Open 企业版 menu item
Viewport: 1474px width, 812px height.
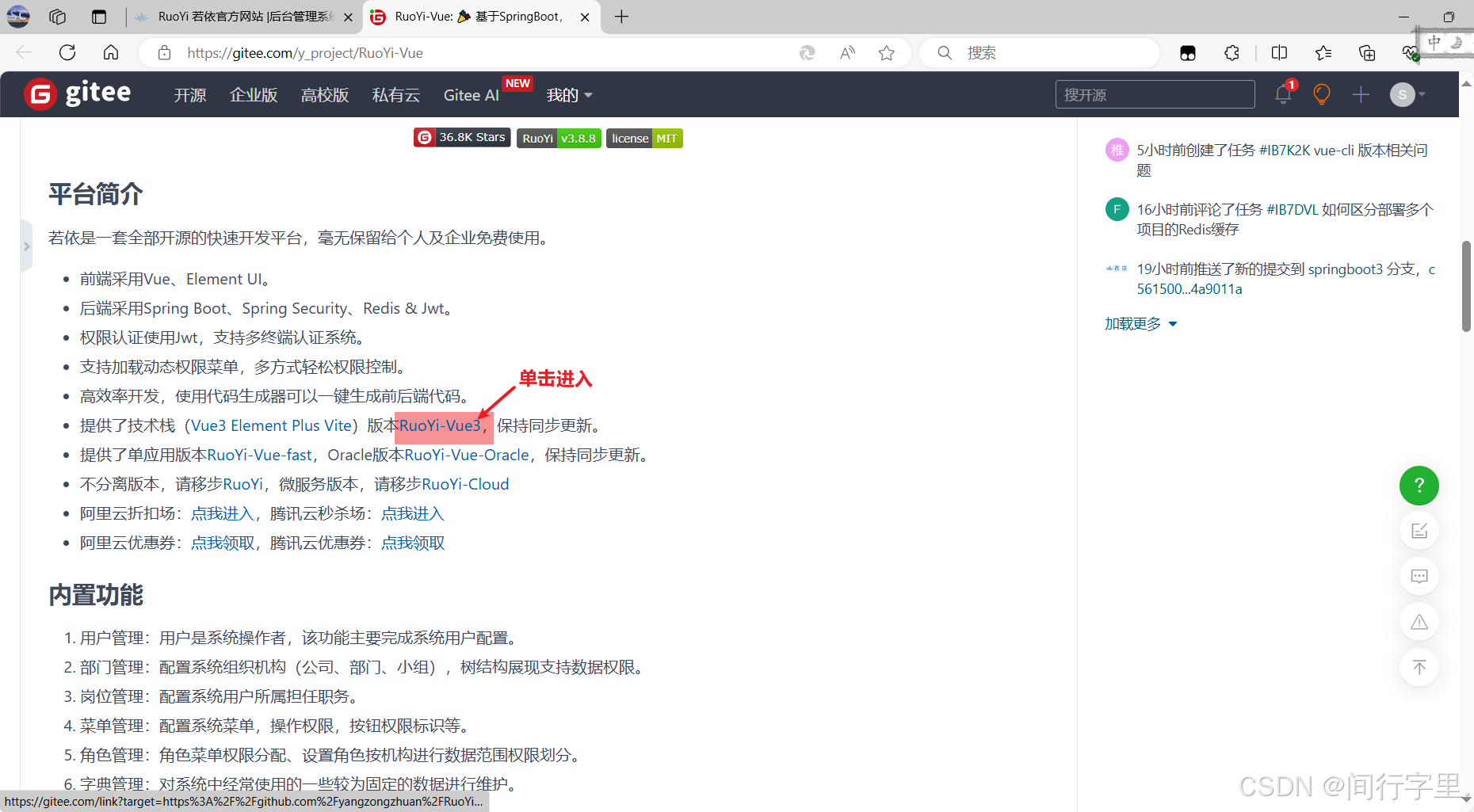[254, 95]
